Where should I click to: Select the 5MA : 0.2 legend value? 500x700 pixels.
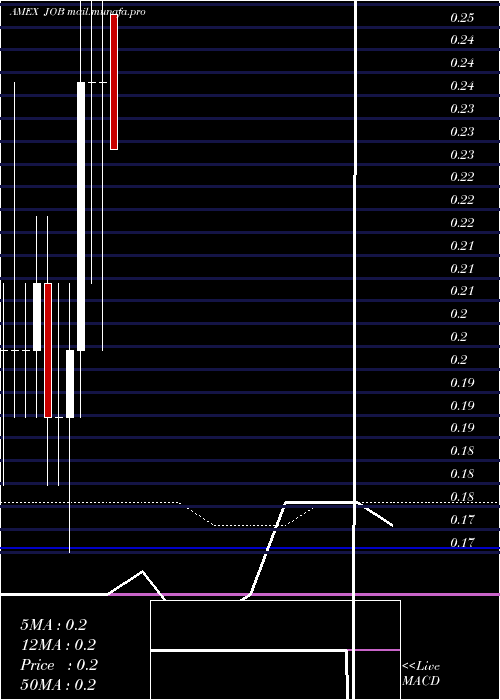(x=54, y=625)
